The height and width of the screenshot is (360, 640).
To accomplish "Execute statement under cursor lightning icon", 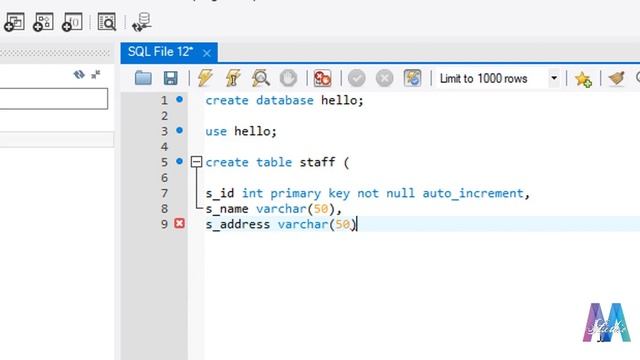I will point(233,78).
